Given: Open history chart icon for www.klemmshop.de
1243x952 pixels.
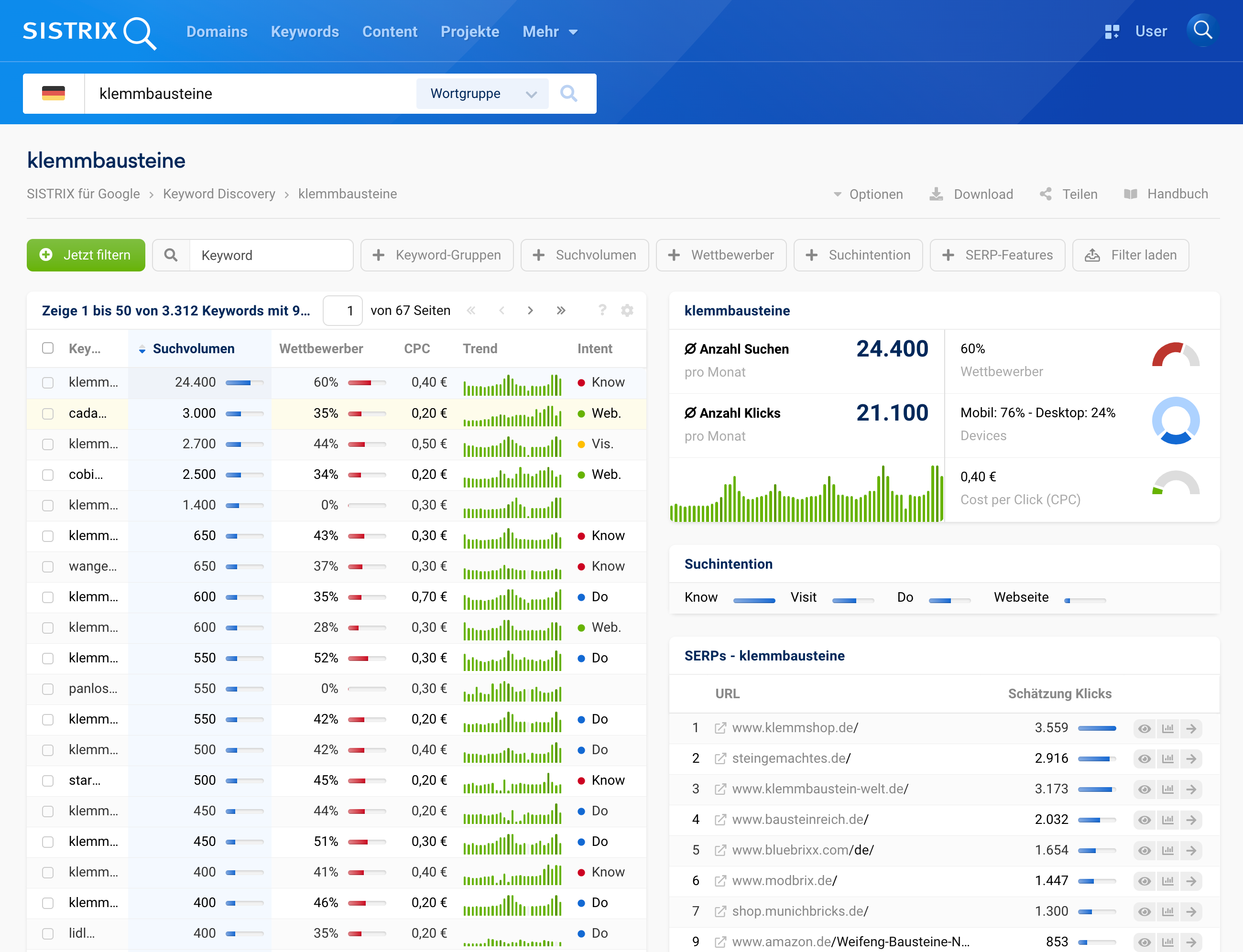Looking at the screenshot, I should point(1167,728).
